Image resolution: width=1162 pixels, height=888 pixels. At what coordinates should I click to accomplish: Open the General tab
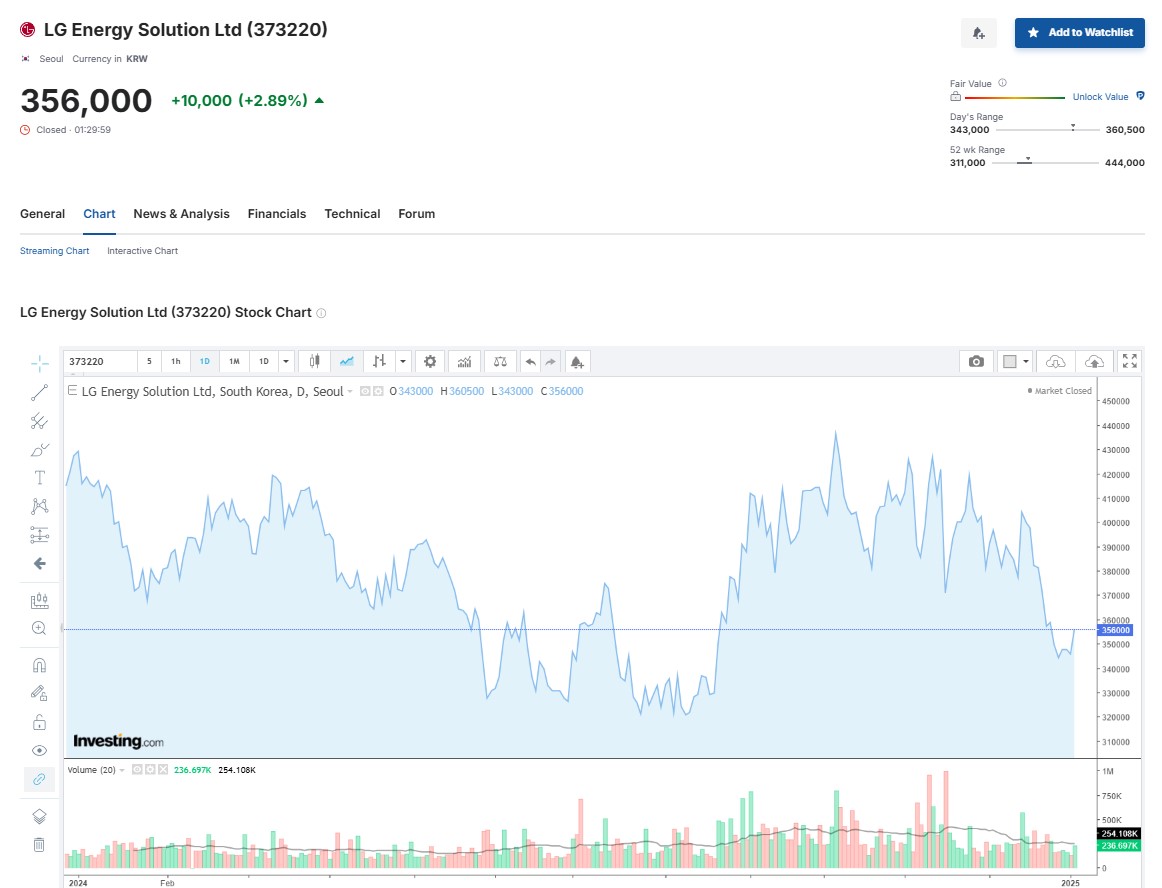tap(42, 213)
